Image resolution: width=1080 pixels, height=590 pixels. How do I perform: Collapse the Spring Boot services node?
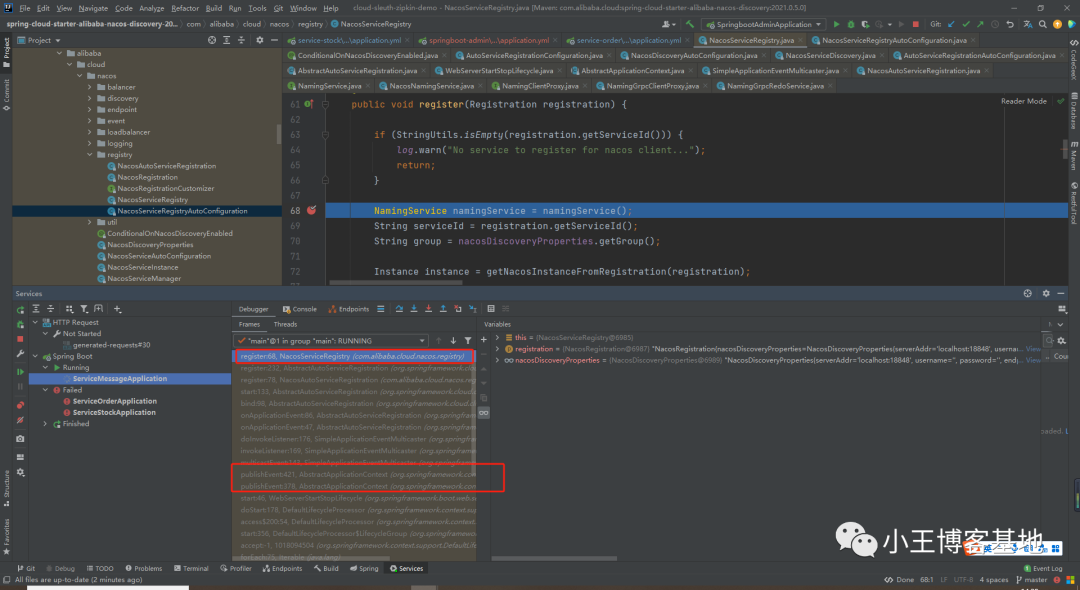coord(35,357)
